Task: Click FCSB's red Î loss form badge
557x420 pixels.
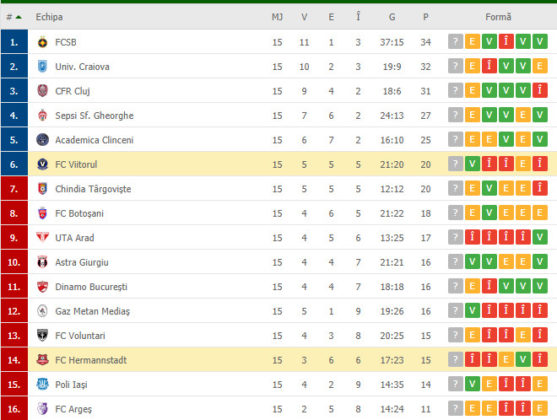Action: (506, 42)
